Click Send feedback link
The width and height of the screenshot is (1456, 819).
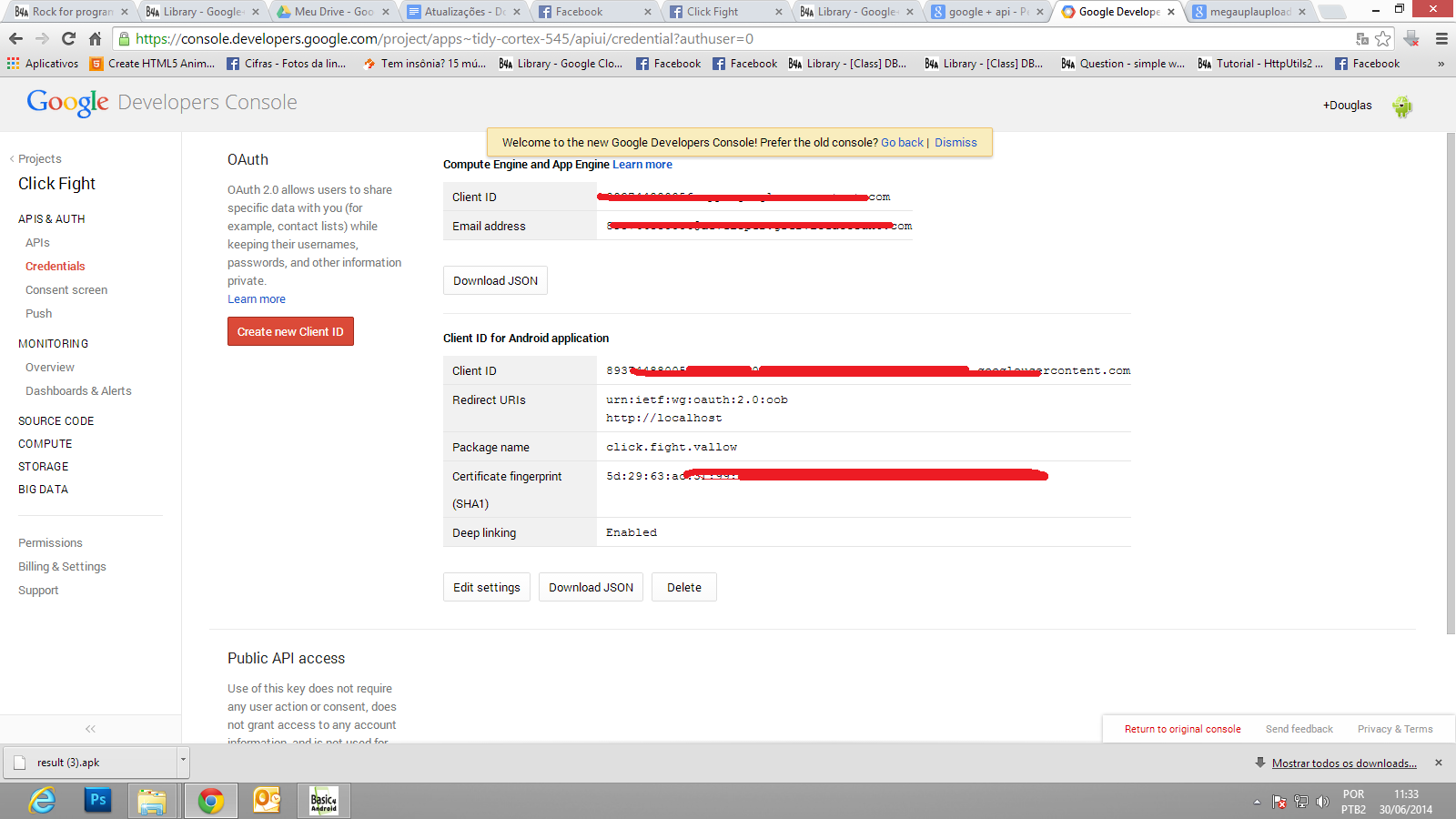click(x=1299, y=729)
